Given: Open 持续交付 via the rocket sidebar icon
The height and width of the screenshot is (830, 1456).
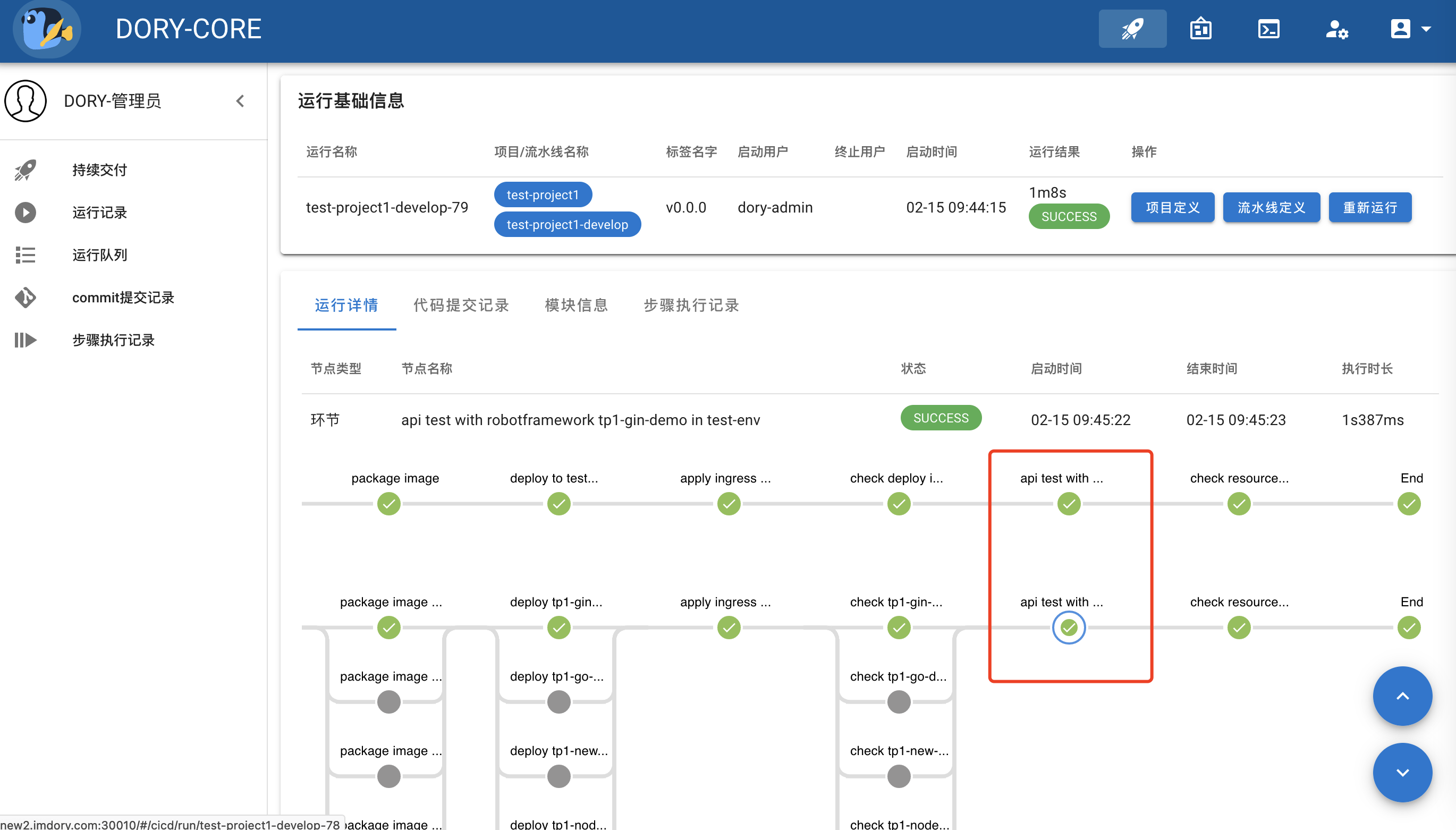Looking at the screenshot, I should (x=25, y=170).
